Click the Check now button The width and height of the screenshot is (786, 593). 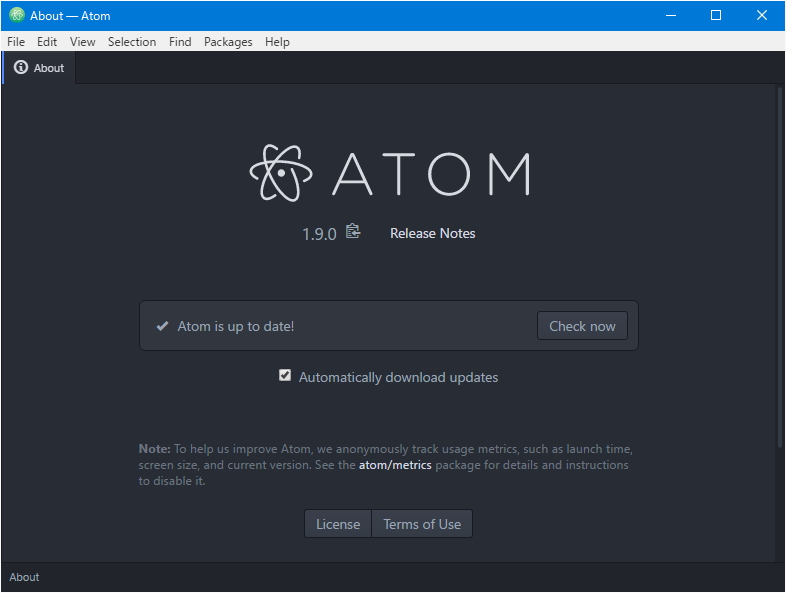[582, 326]
